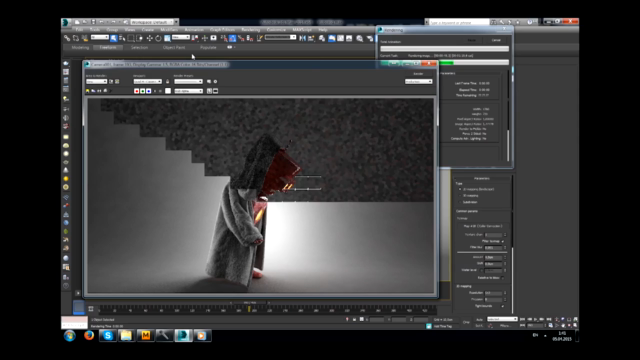Screen dimensions: 640x360
Task: Click the Selection Lock toggle in status bar
Action: (x=354, y=319)
